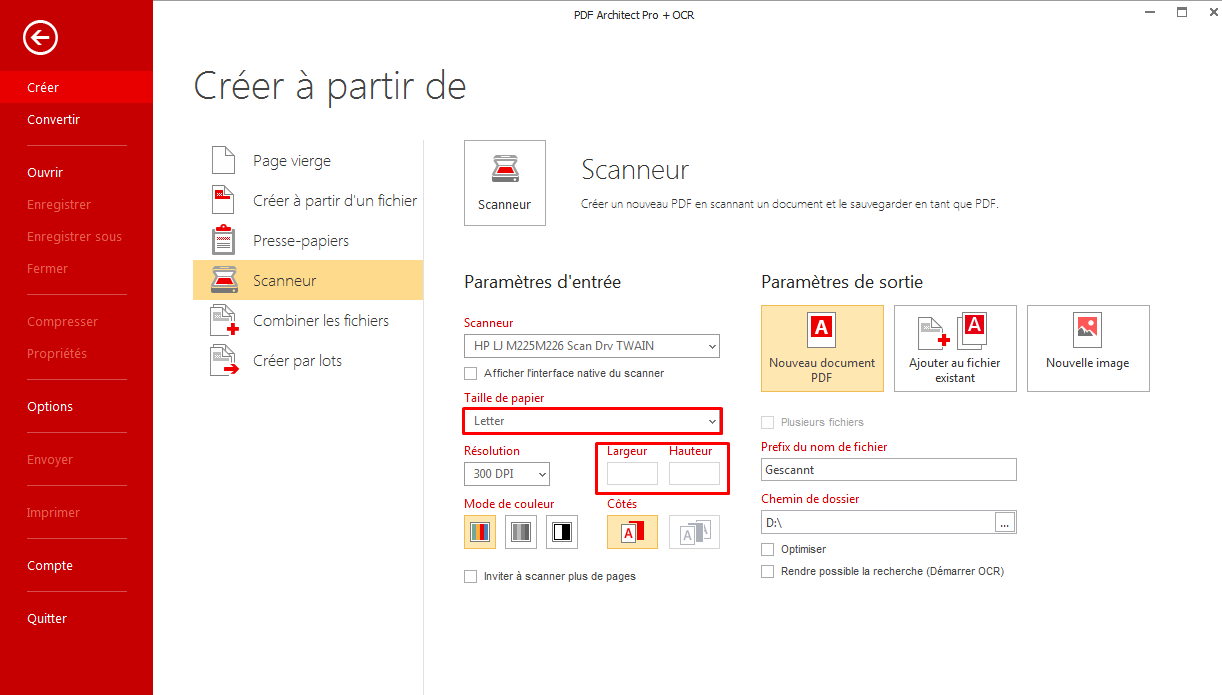Click the Paramètres de sortie heading
The width and height of the screenshot is (1222, 695).
point(842,282)
